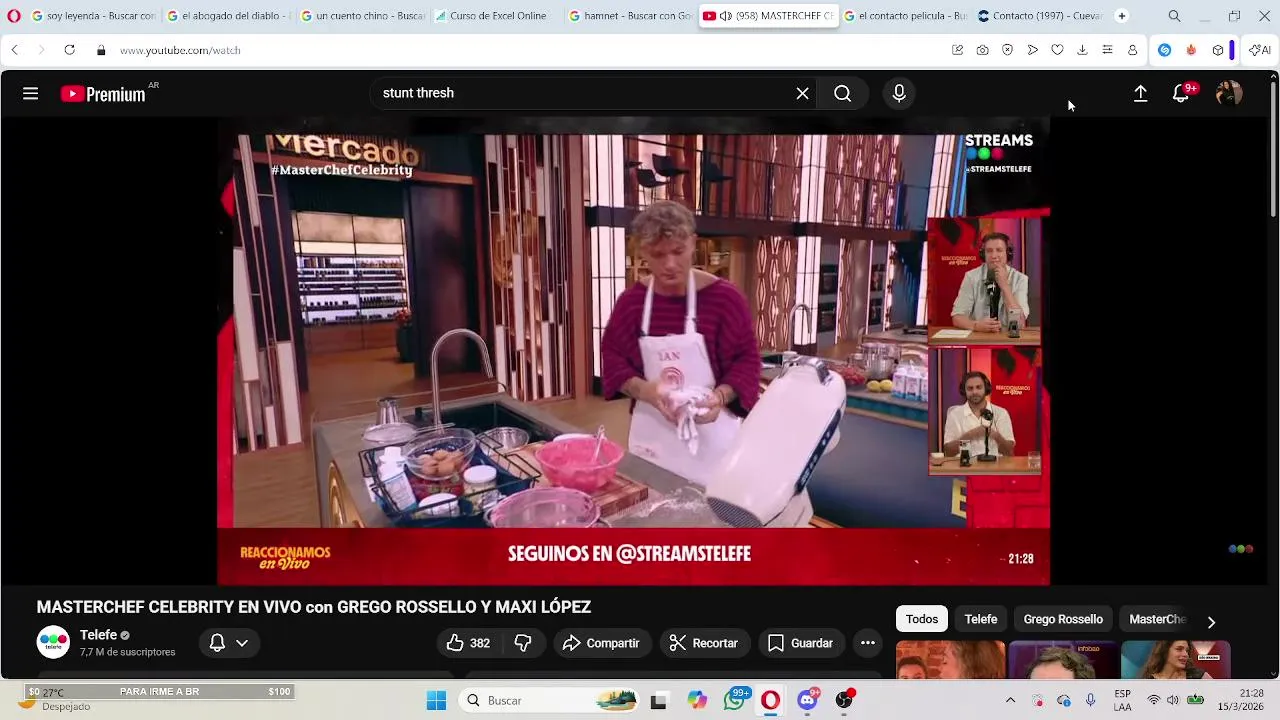Viewport: 1280px width, 720px height.
Task: Open the Compartir share dialog
Action: coord(601,643)
